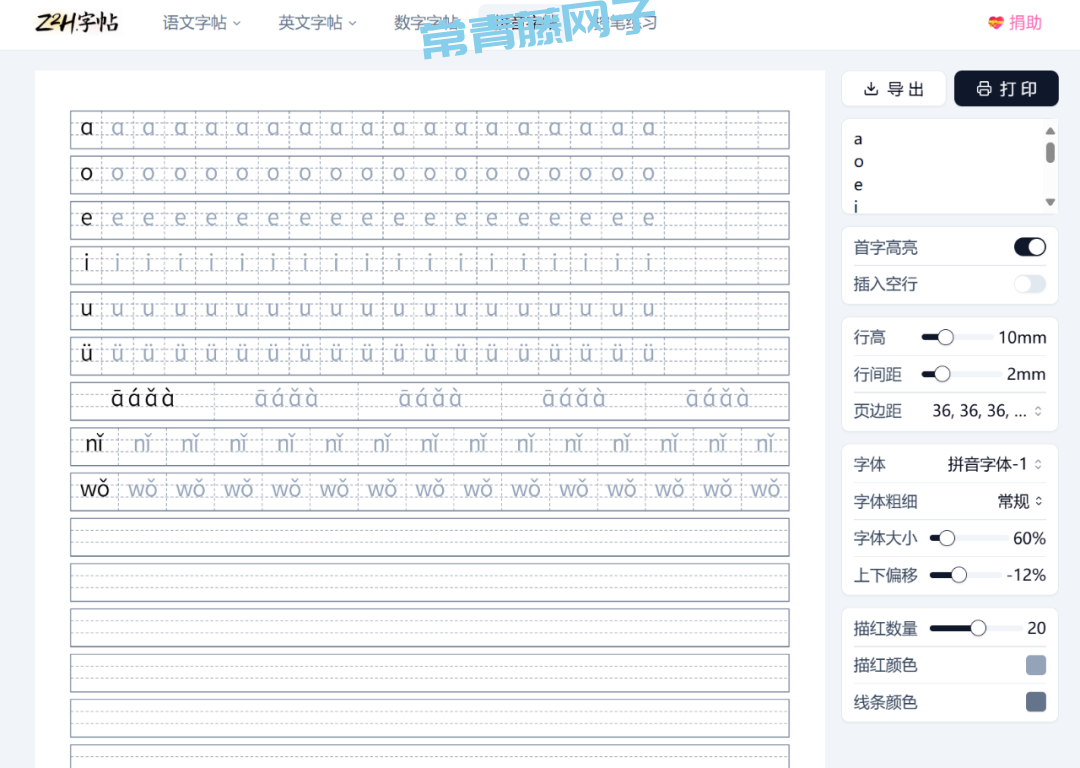Open the 字体 font dropdown
1080x768 pixels.
(x=995, y=464)
